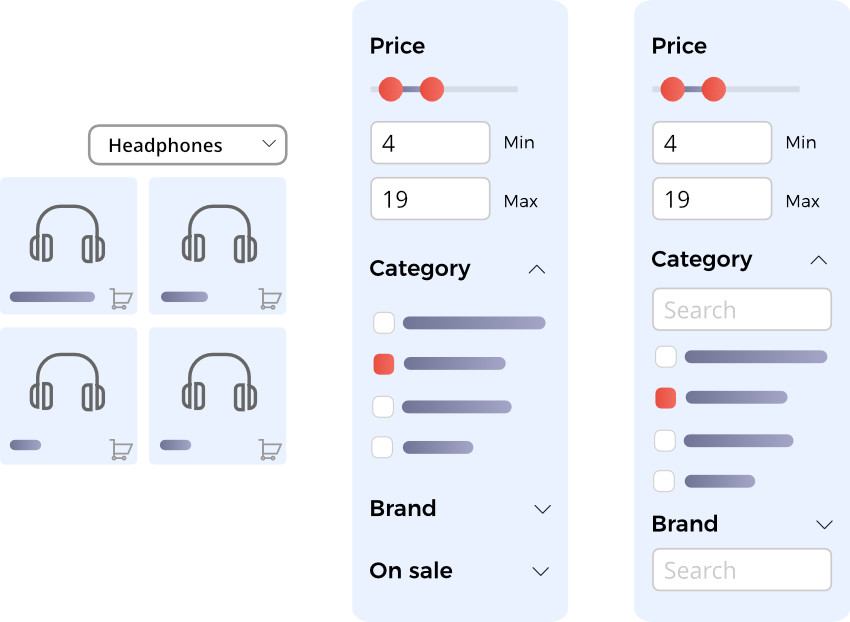Screen dimensions: 850x622
Task: Tick the last Category checkbox in right panel
Action: click(x=665, y=481)
